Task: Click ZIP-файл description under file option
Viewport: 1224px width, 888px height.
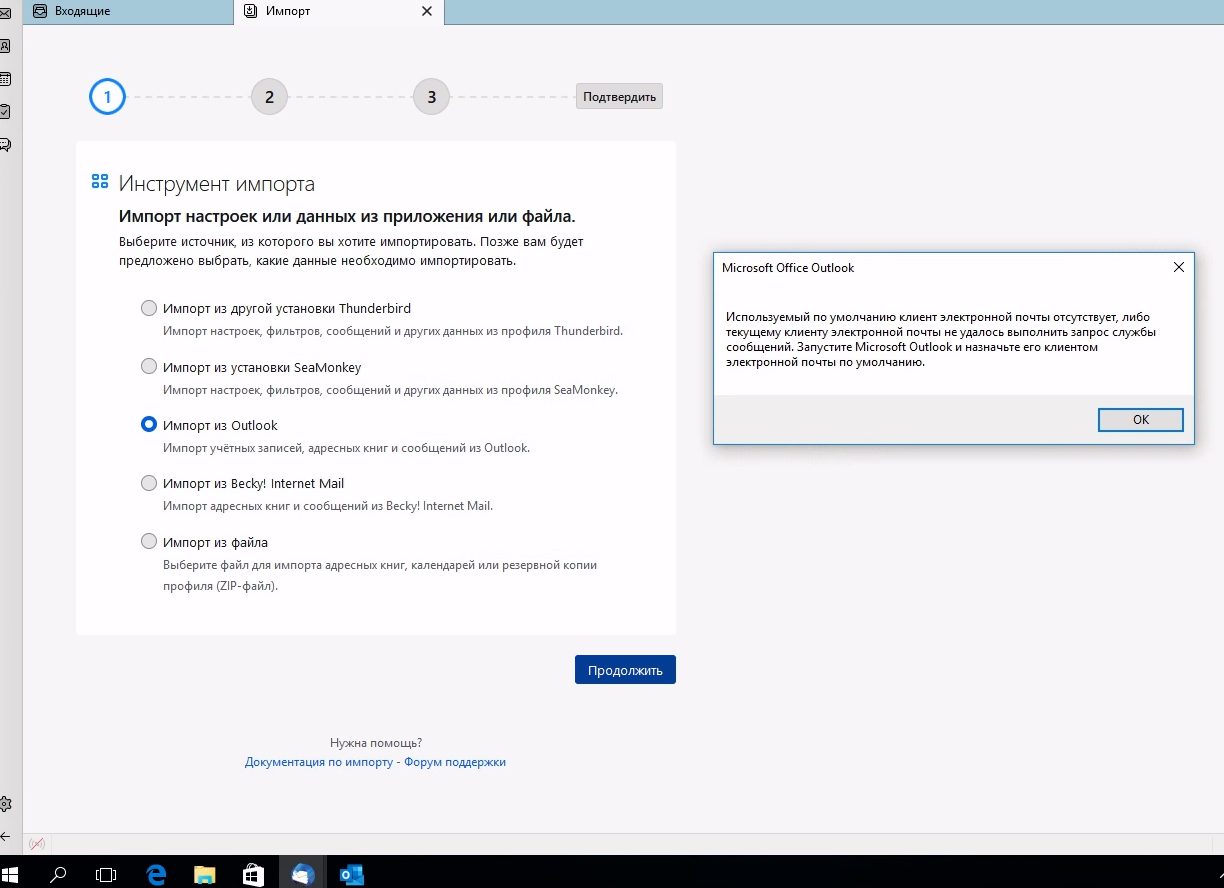Action: tap(380, 575)
